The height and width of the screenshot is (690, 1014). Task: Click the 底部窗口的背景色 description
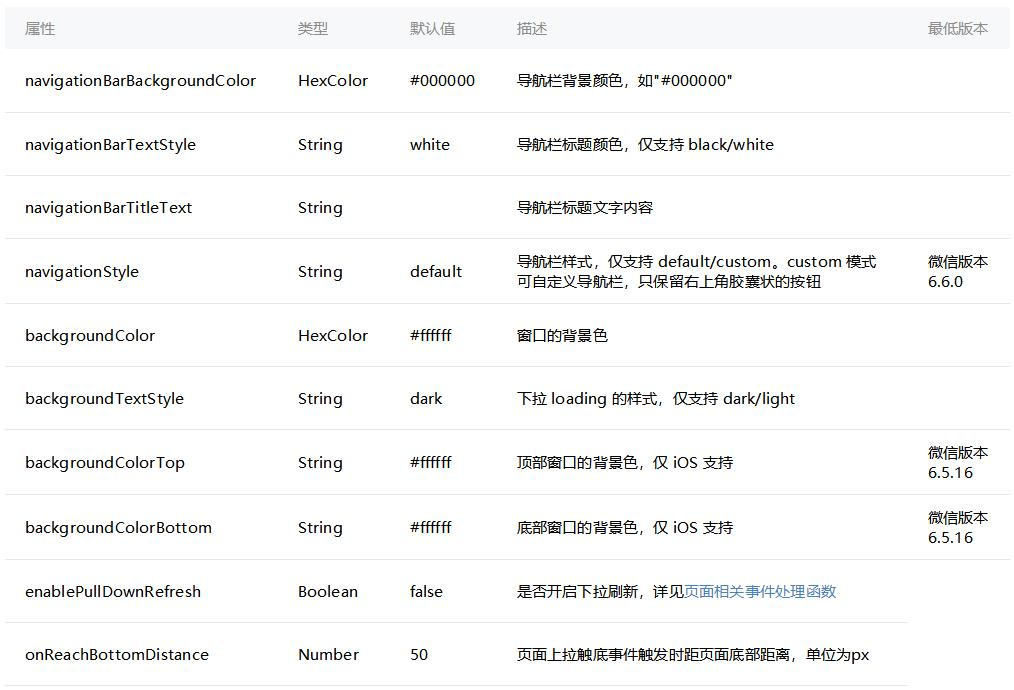click(x=625, y=528)
